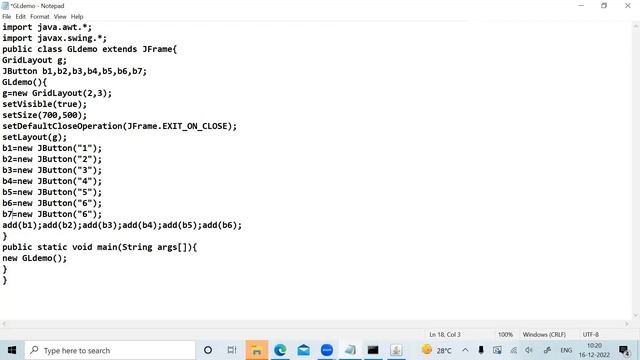
Task: Click the 100% zoom status entry
Action: [x=505, y=334]
